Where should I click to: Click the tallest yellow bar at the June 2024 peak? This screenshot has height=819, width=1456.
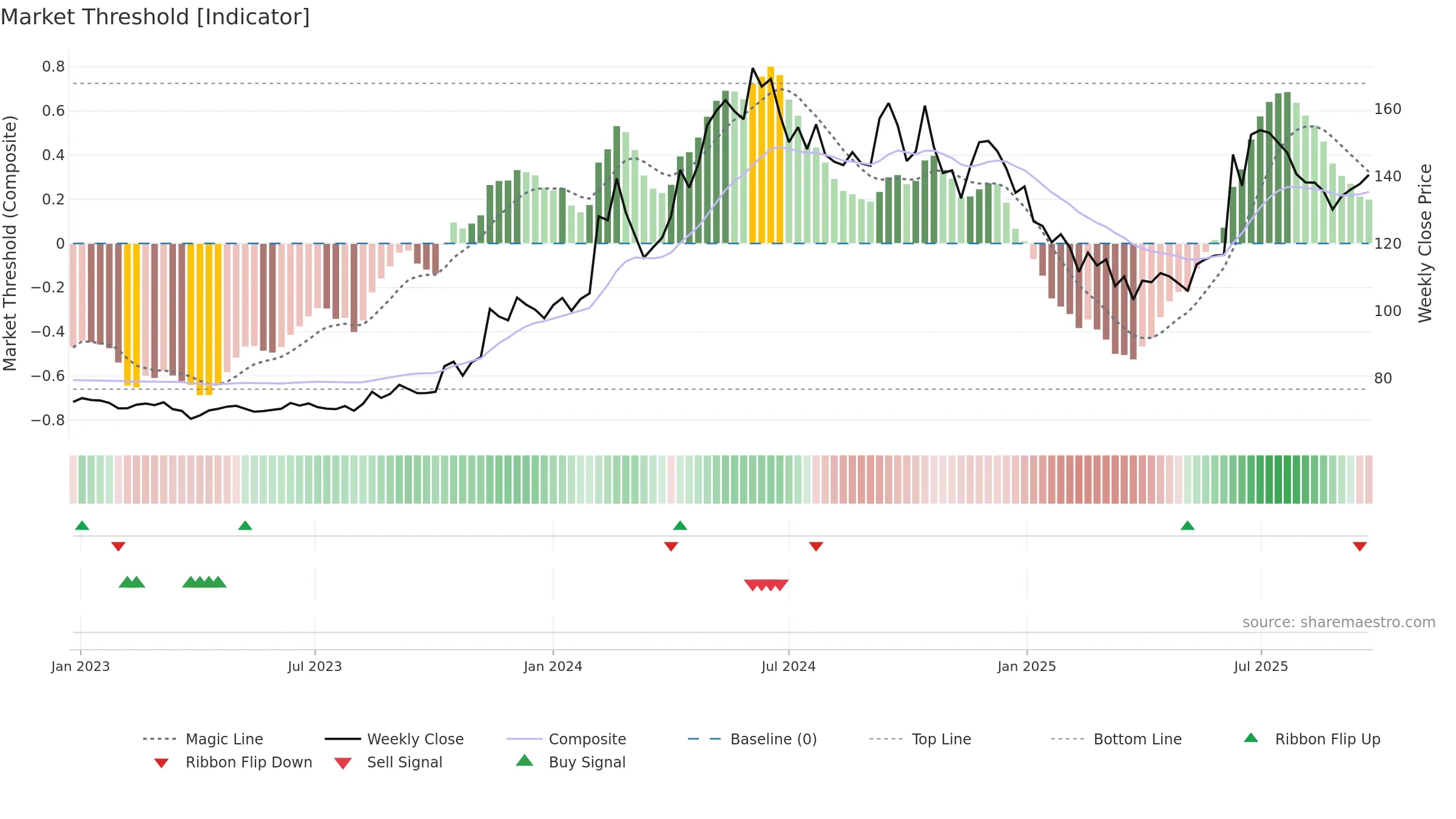(x=770, y=155)
